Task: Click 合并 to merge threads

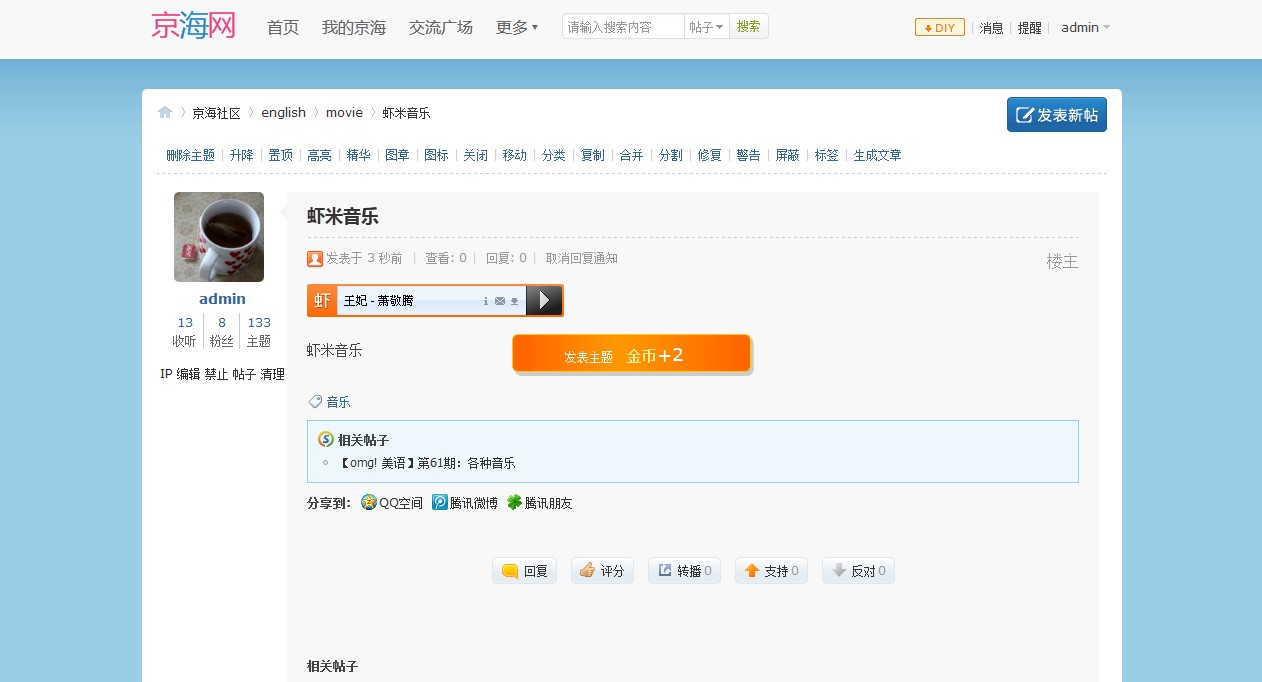Action: pos(632,155)
